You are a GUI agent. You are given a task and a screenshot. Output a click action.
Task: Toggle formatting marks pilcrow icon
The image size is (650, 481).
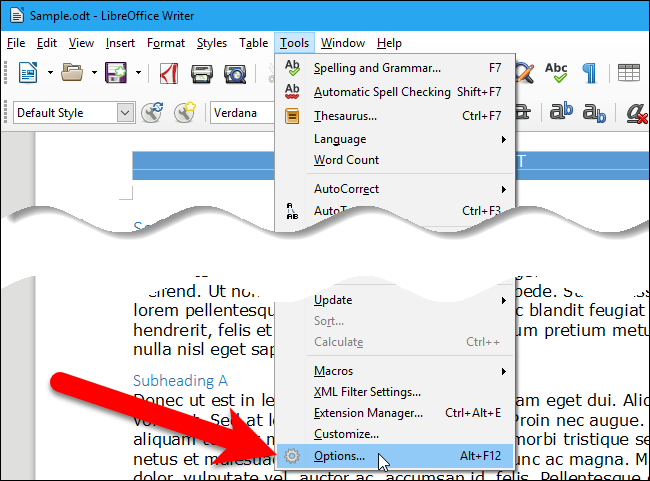point(589,73)
